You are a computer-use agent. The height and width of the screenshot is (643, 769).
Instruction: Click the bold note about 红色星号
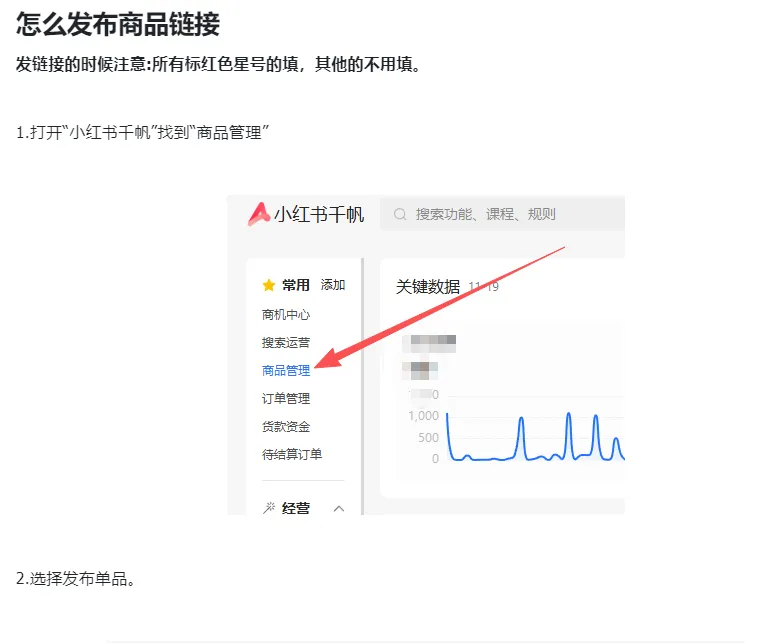[x=219, y=64]
